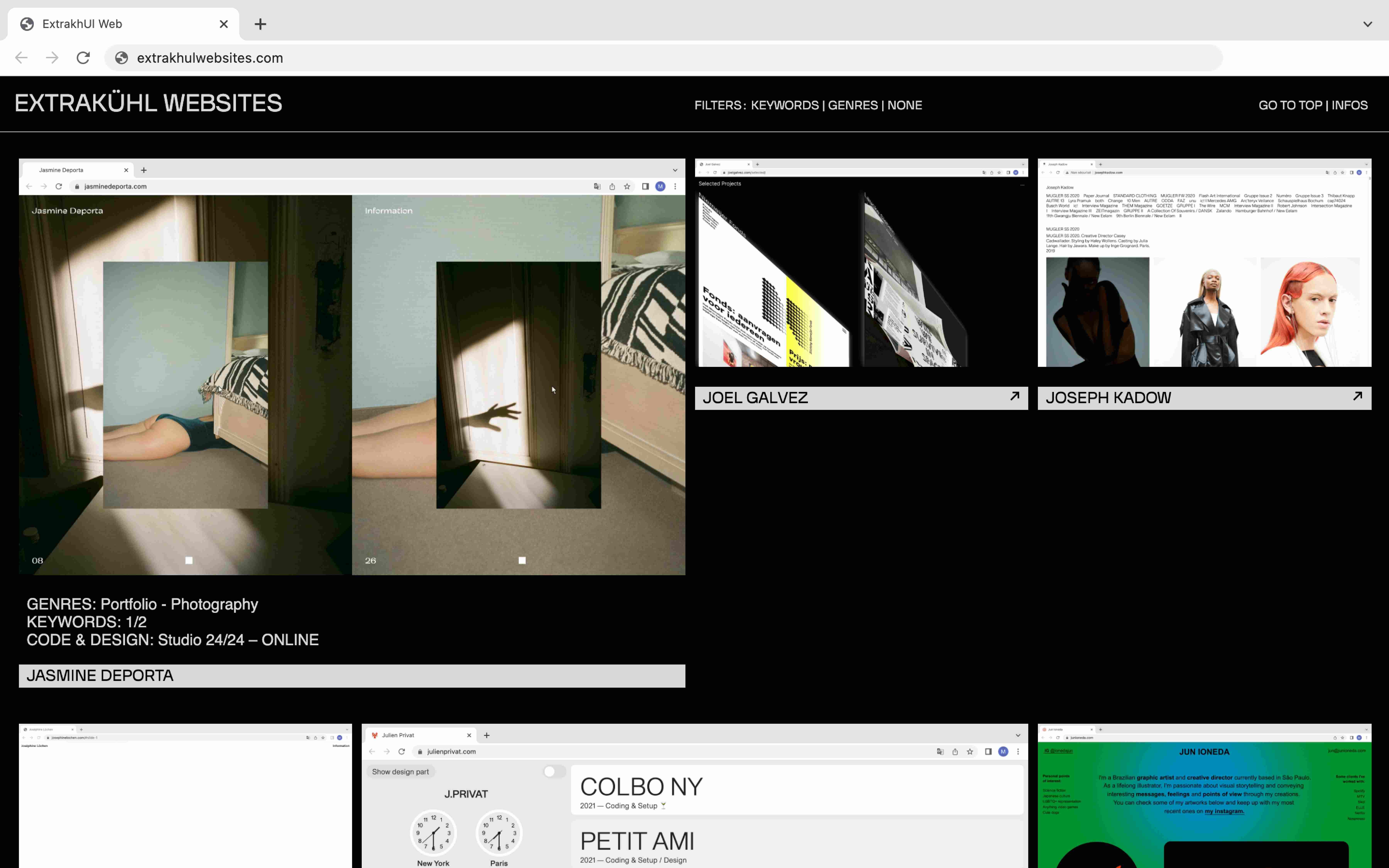Open the Josephine Löchen white website thumbnail
1389x868 pixels.
point(185,796)
